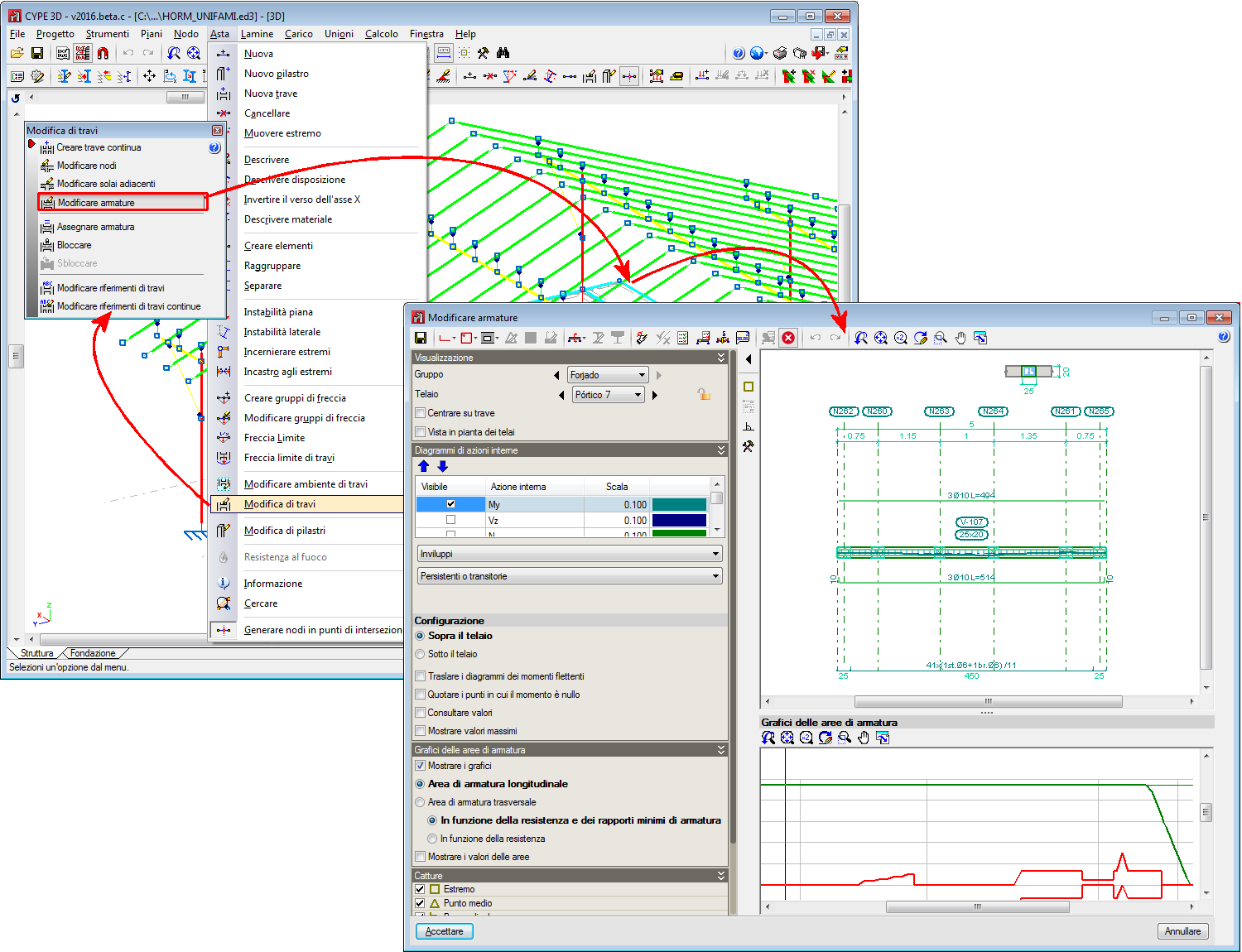Click zoom window magnifier in Modificare armature toolbar
This screenshot has height=952, width=1242.
point(941,338)
